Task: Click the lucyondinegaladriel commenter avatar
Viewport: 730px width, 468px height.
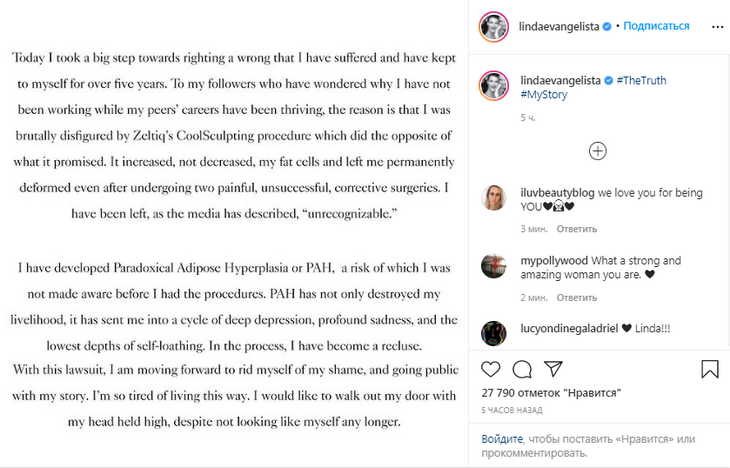Action: tap(494, 333)
